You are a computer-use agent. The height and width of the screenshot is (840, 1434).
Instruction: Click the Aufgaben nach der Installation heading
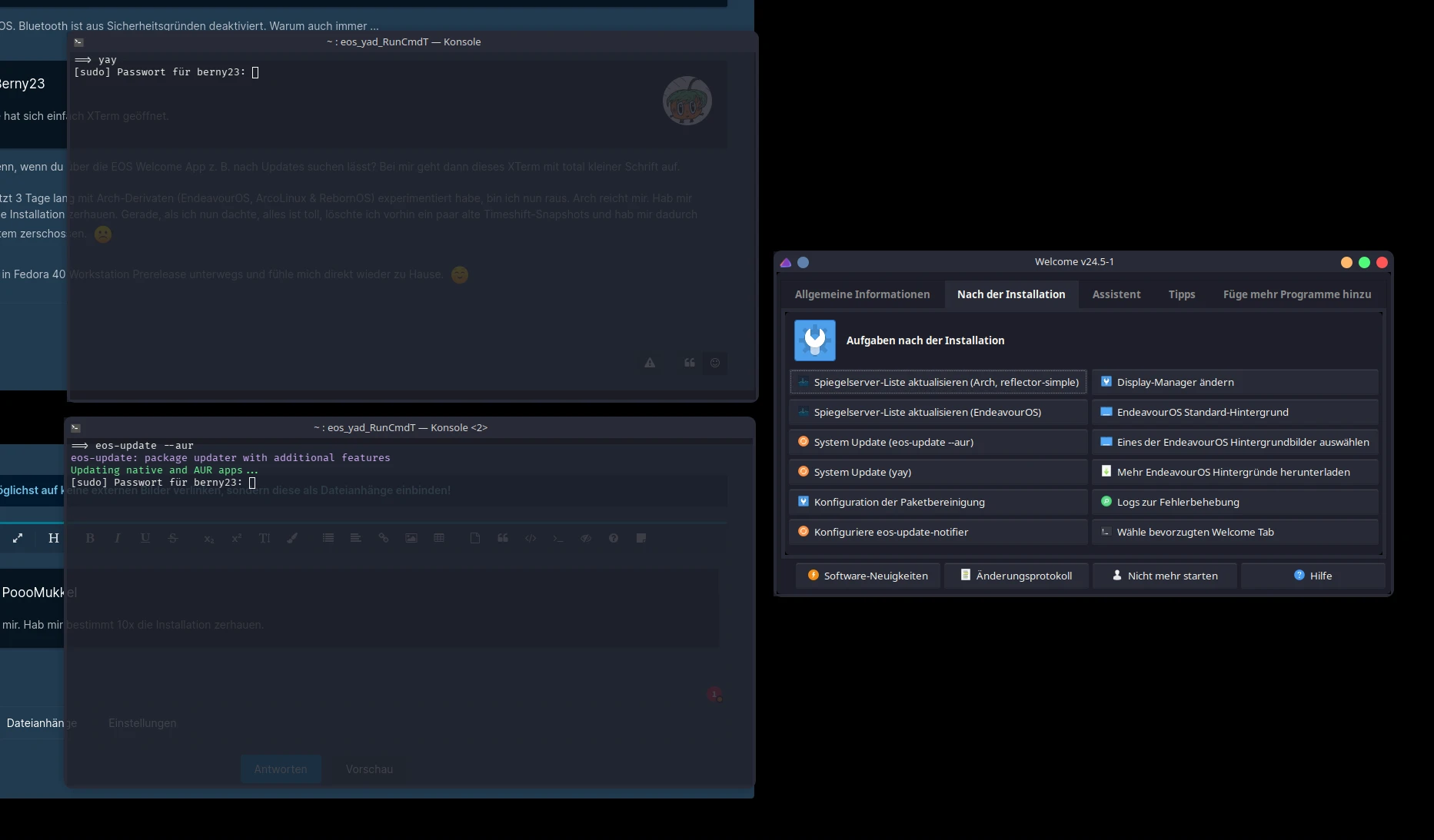tap(925, 340)
